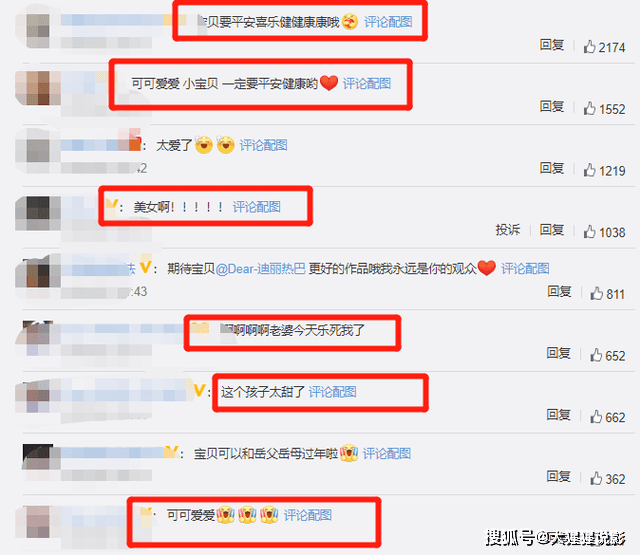Click thumbs-up icon beside 652
640x555 pixels.
click(596, 355)
